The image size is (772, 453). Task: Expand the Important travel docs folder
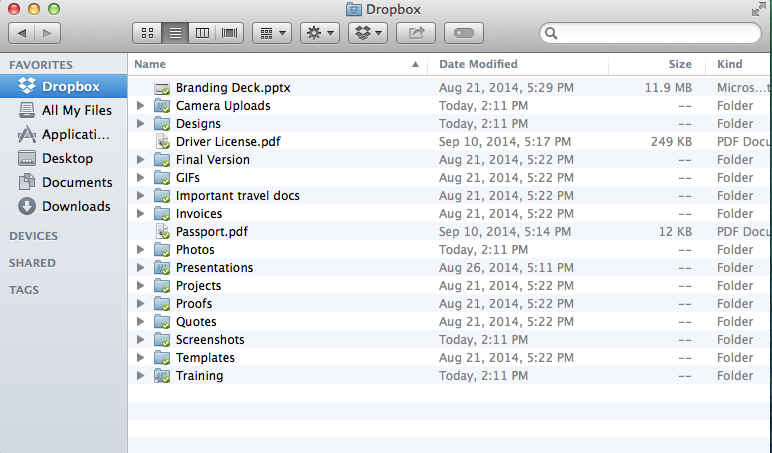[x=140, y=195]
